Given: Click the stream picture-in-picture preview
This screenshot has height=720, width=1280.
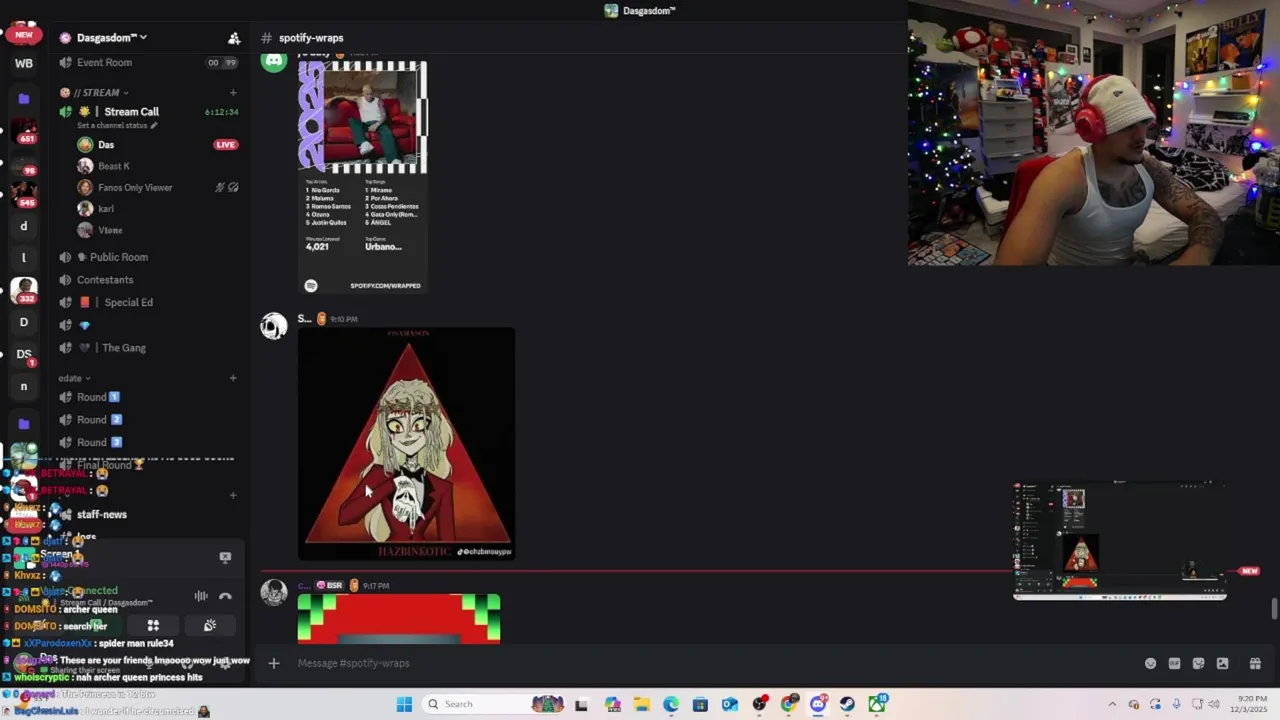Looking at the screenshot, I should point(1120,540).
